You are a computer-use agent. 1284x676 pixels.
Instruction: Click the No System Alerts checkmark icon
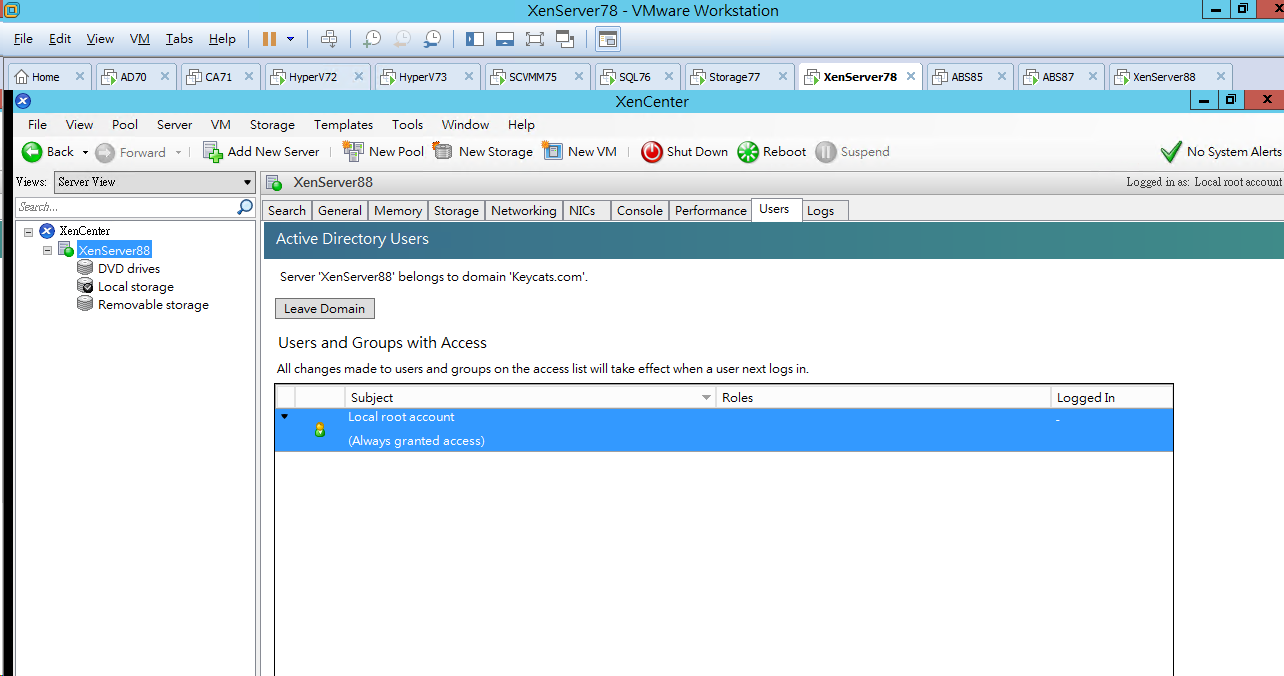tap(1171, 152)
